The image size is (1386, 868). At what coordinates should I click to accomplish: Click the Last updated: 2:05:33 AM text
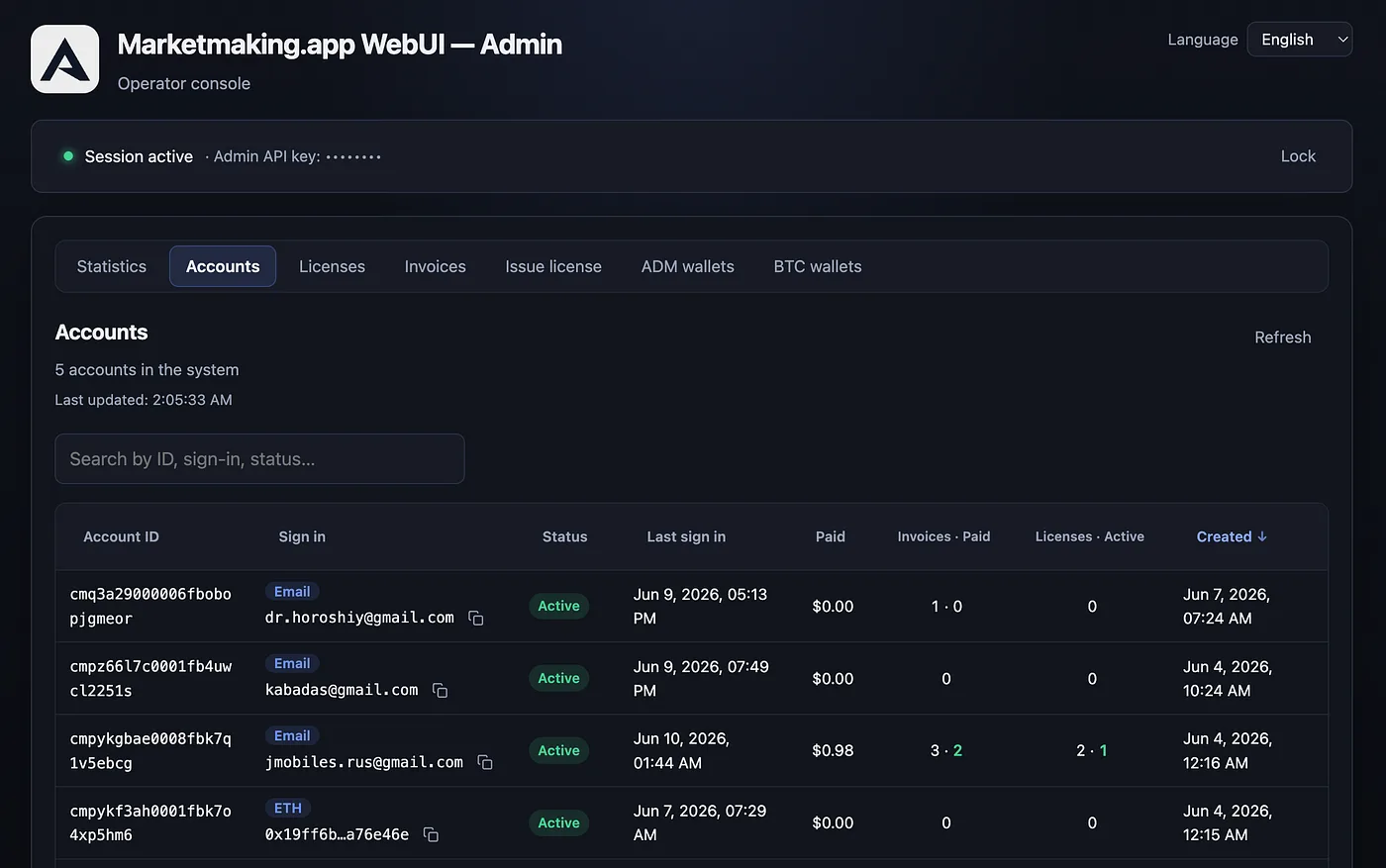(x=144, y=400)
